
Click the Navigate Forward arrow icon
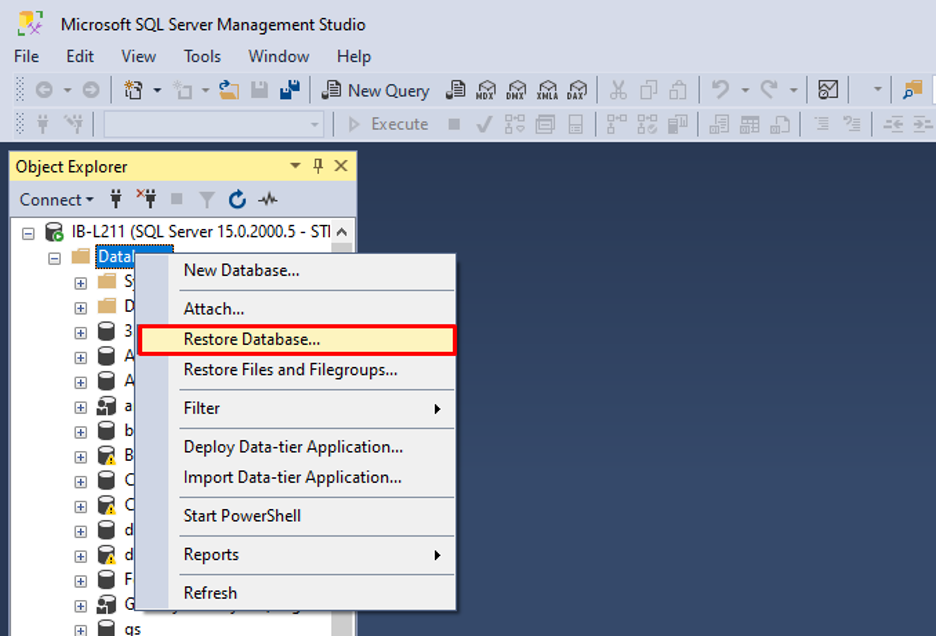pos(91,90)
